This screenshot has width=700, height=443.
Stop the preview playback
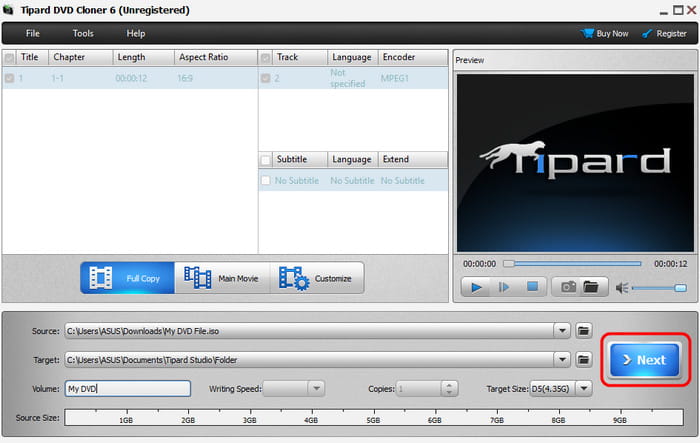coord(532,287)
